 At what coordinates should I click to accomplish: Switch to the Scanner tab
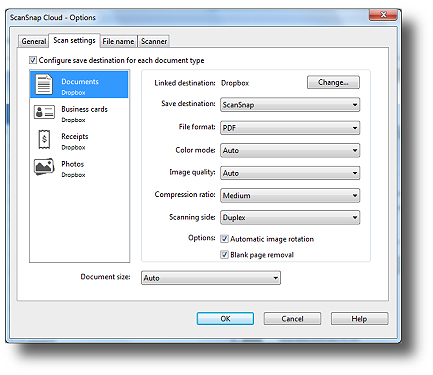(154, 41)
